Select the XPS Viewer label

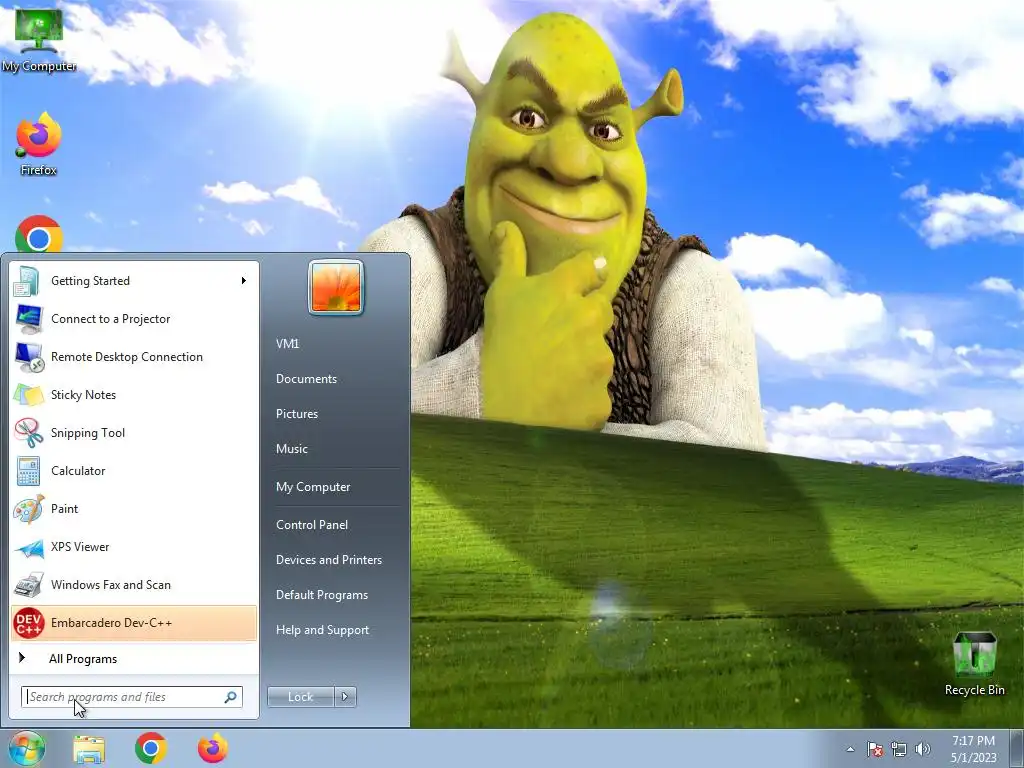[x=80, y=547]
